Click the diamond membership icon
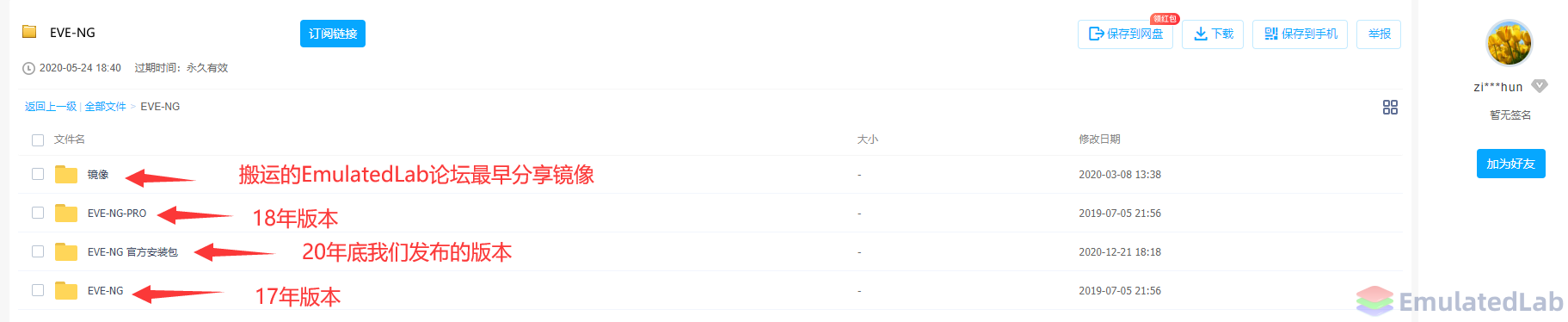 point(1540,86)
